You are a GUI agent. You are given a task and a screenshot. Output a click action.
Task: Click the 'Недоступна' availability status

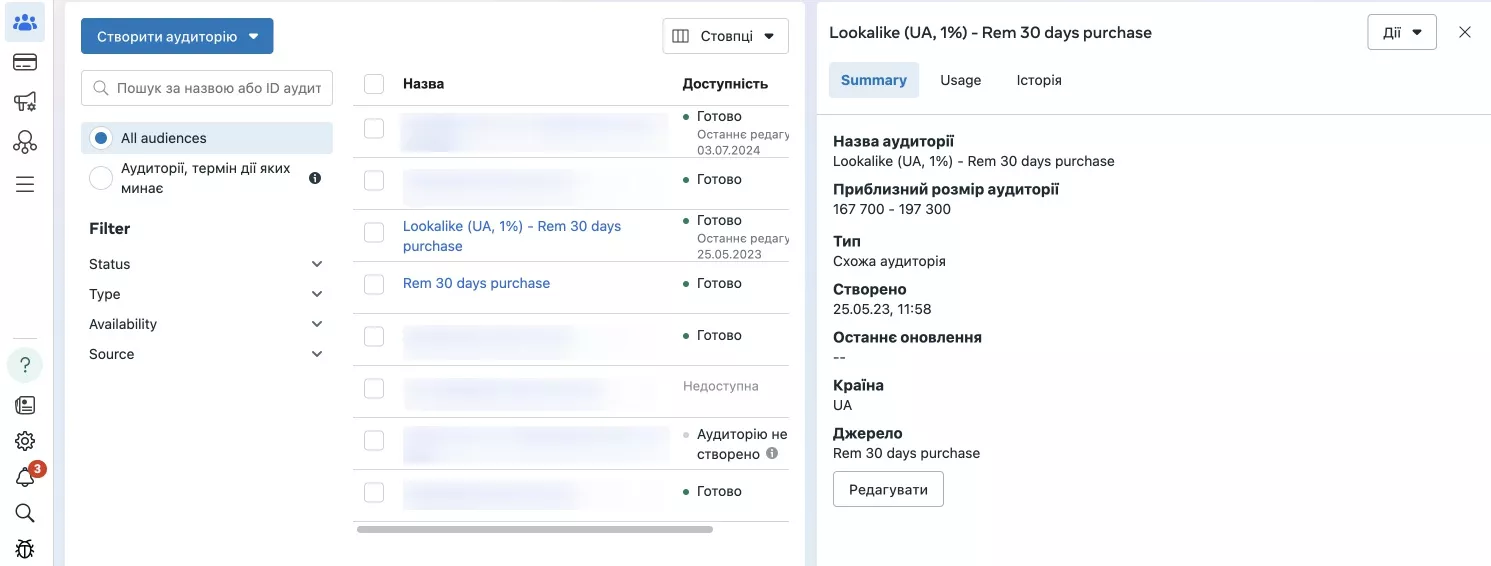click(721, 386)
